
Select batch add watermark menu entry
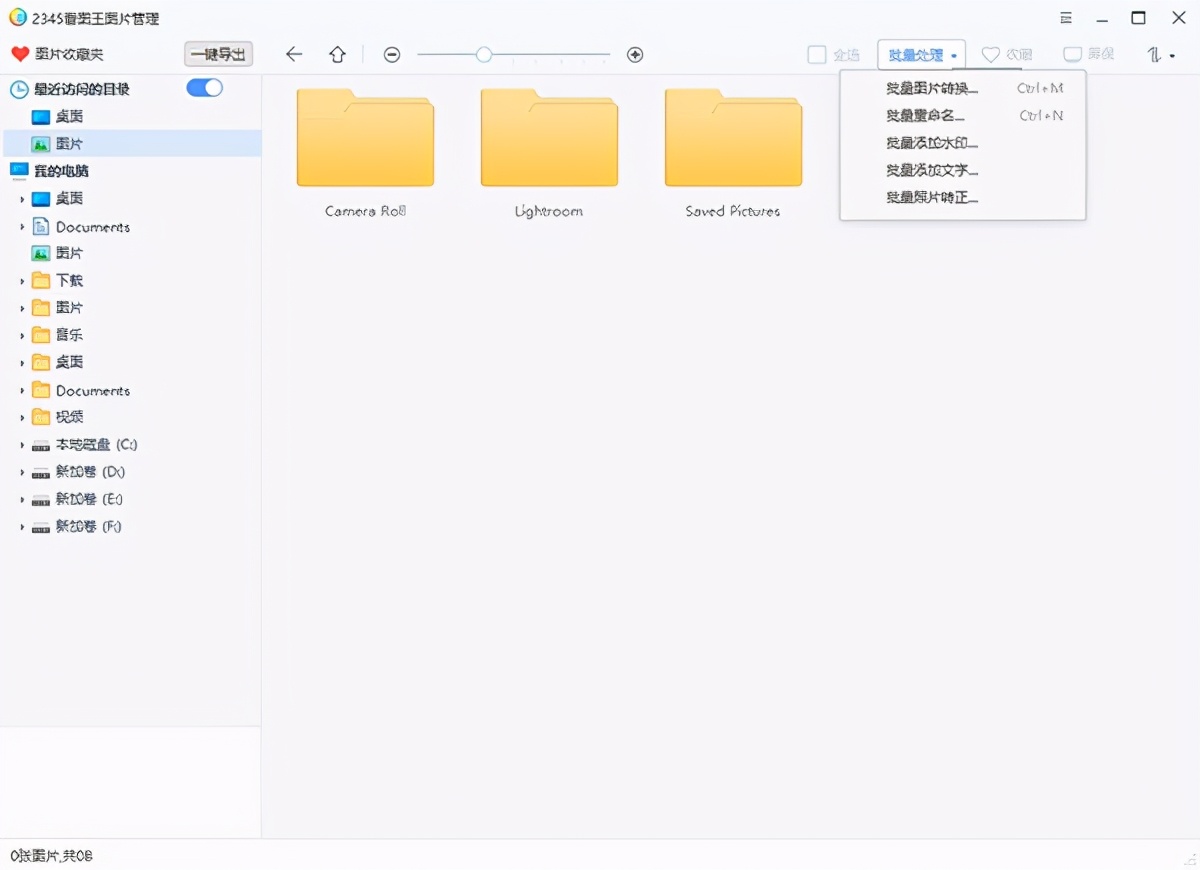click(x=931, y=143)
